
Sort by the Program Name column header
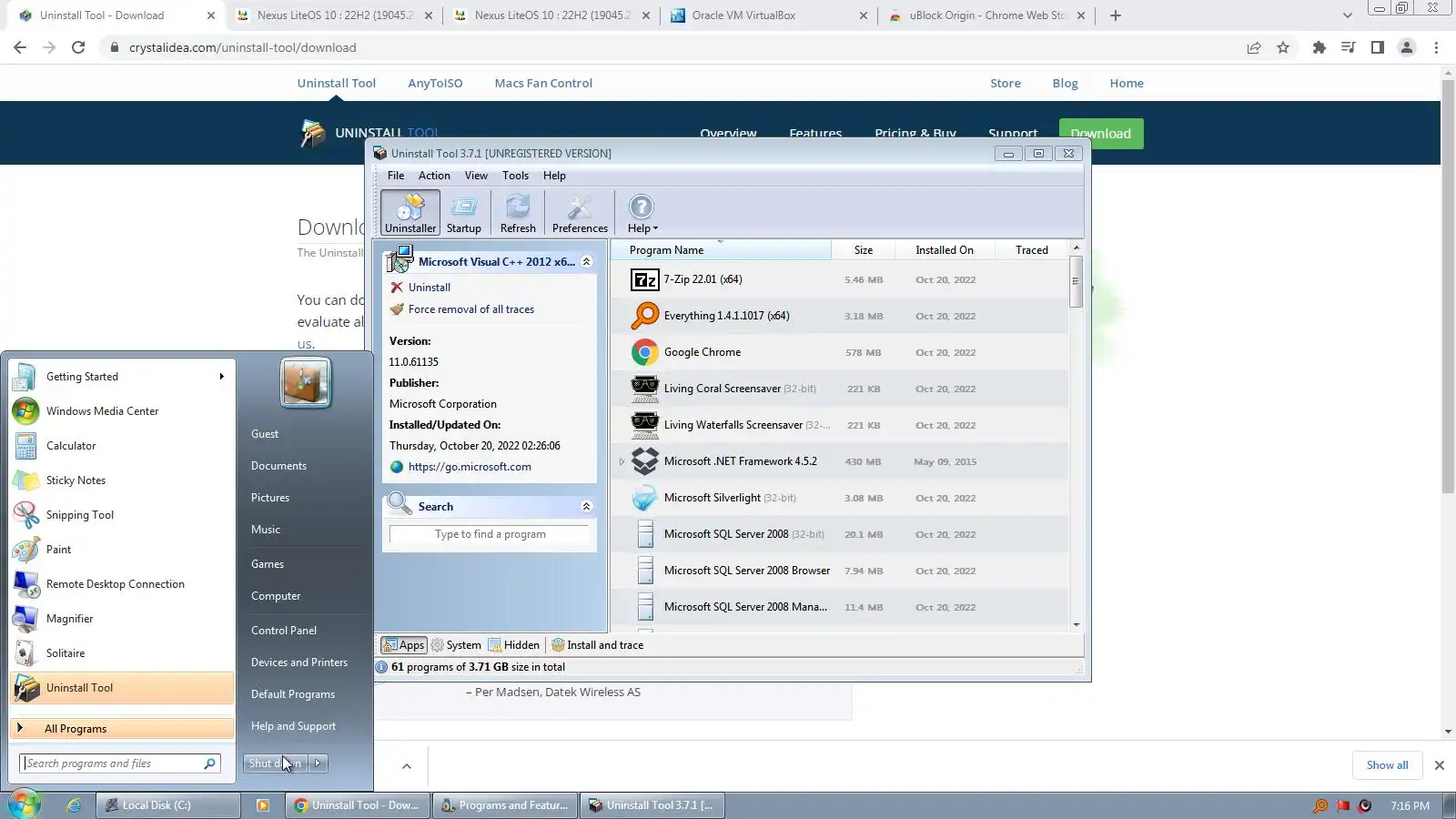(x=721, y=250)
